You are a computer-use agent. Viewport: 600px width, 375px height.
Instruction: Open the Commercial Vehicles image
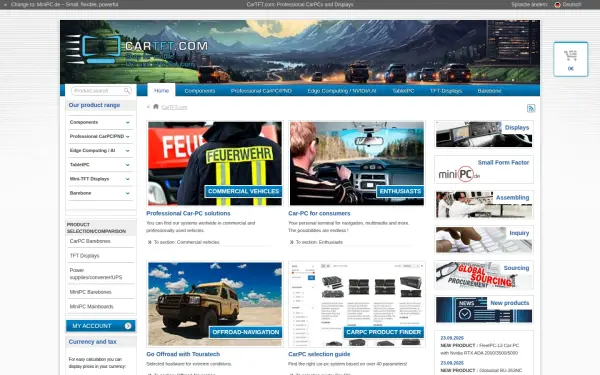pyautogui.click(x=215, y=163)
